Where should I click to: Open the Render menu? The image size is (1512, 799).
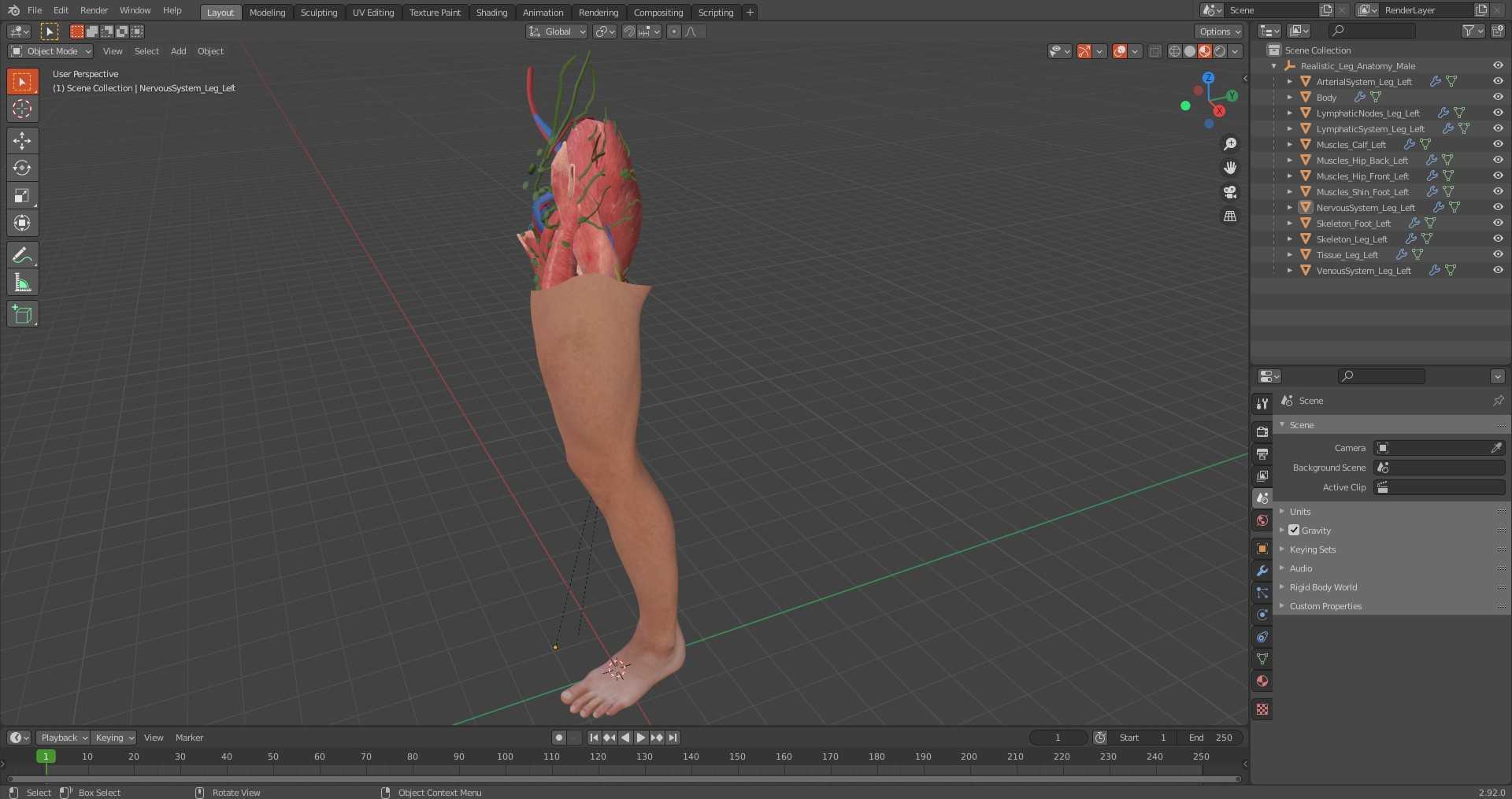coord(94,10)
